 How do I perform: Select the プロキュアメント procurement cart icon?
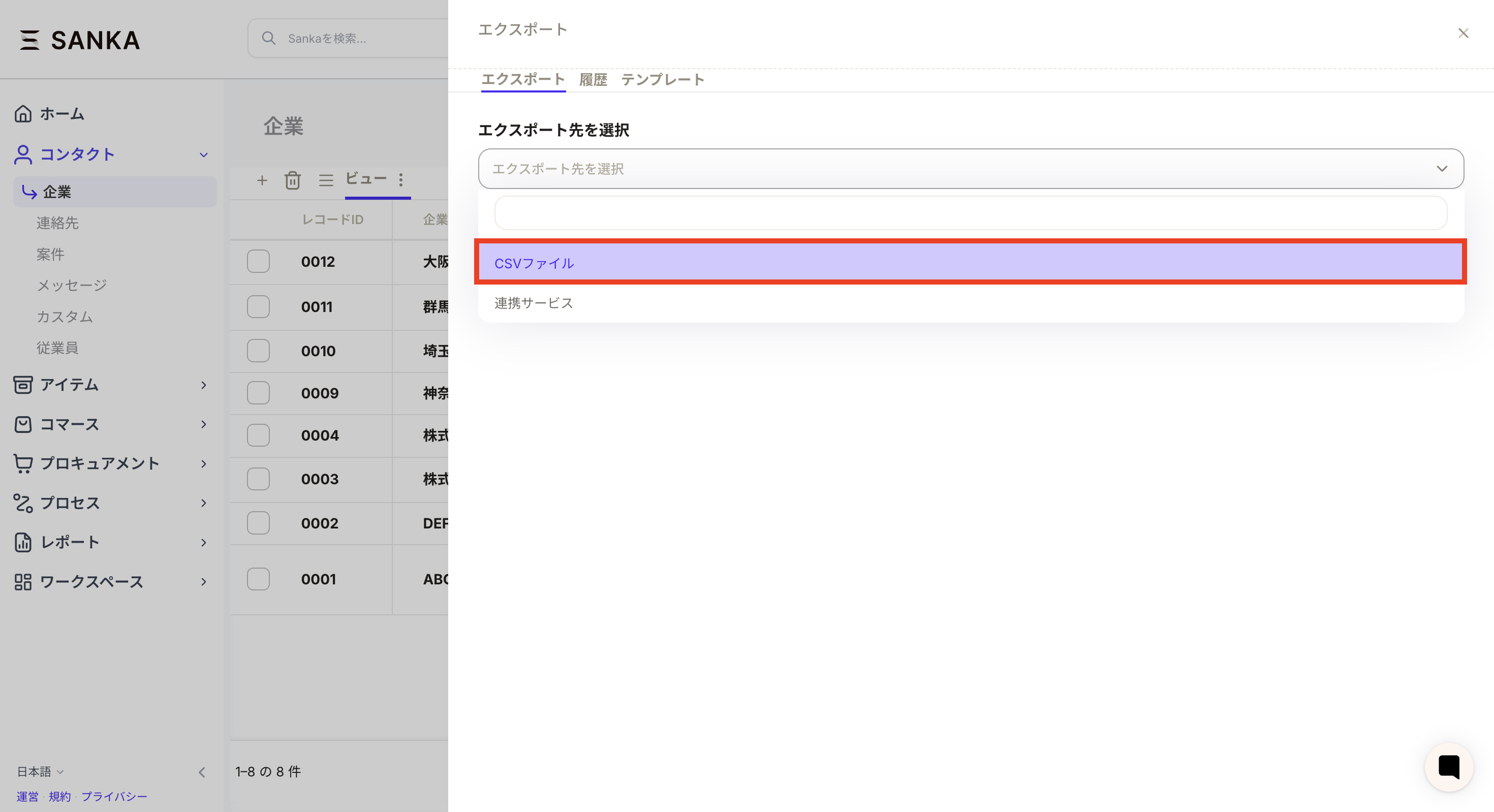pyautogui.click(x=23, y=463)
